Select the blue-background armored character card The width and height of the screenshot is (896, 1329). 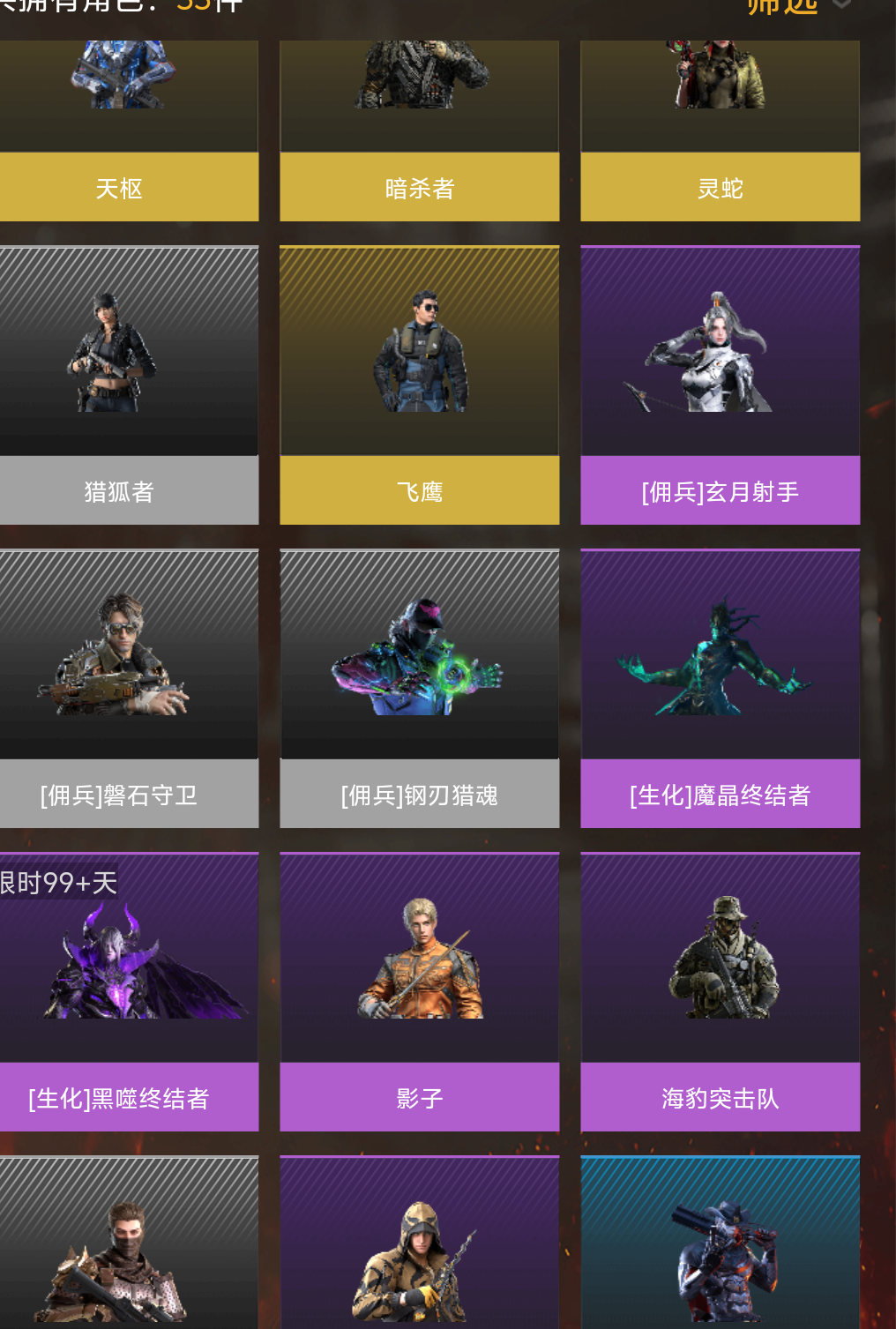tap(721, 1243)
